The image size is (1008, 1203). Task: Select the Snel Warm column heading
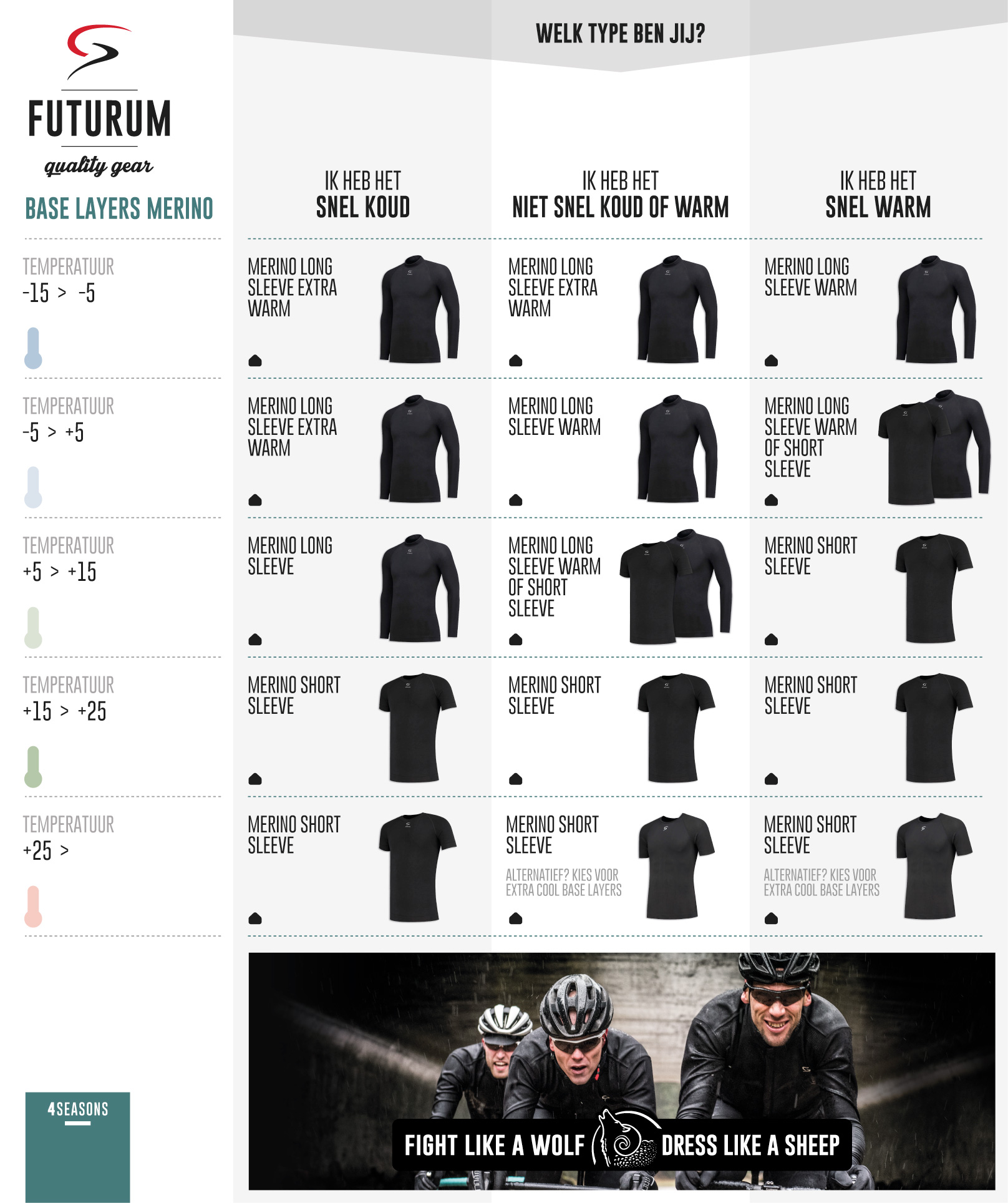(x=878, y=195)
